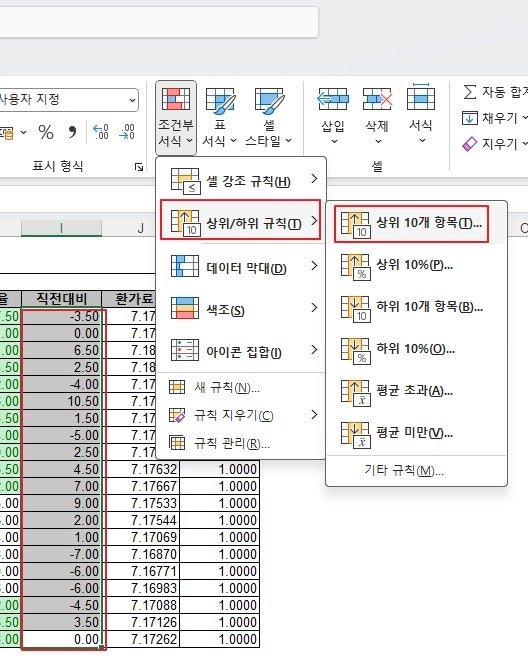Viewport: 528px width, 664px height.
Task: Choose 데이터 막대 menu entry
Action: (x=241, y=266)
